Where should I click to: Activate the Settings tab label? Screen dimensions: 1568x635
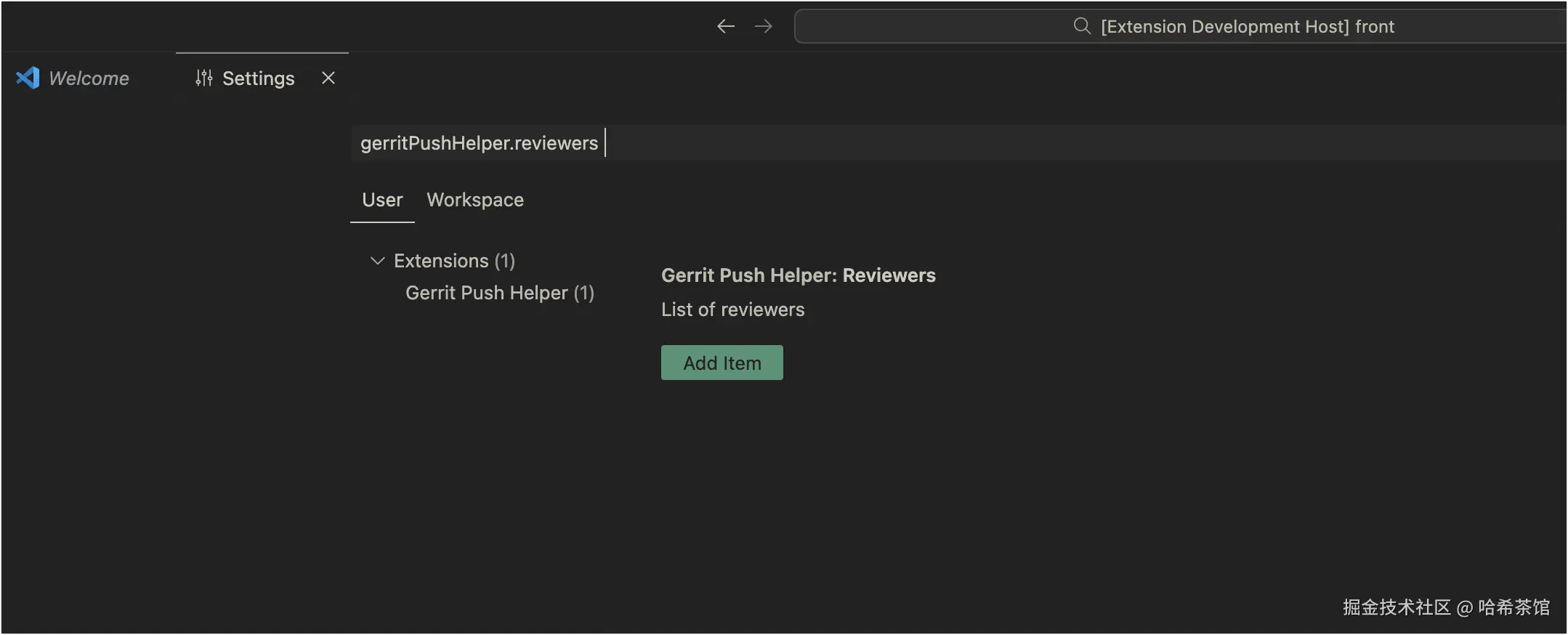(258, 78)
